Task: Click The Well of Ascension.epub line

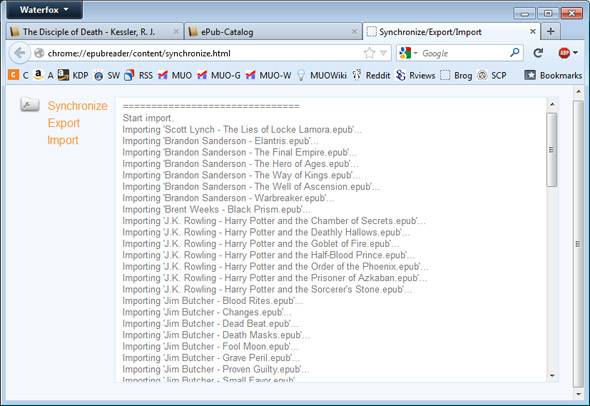Action: (x=251, y=187)
